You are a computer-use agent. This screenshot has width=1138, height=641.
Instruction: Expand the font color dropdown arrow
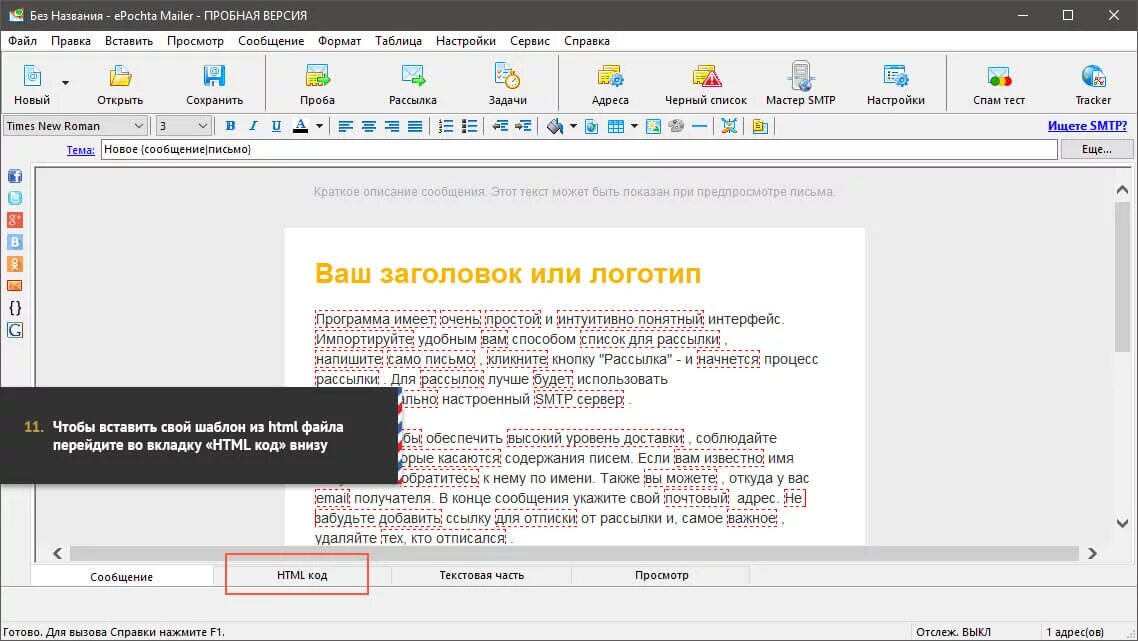pyautogui.click(x=319, y=126)
